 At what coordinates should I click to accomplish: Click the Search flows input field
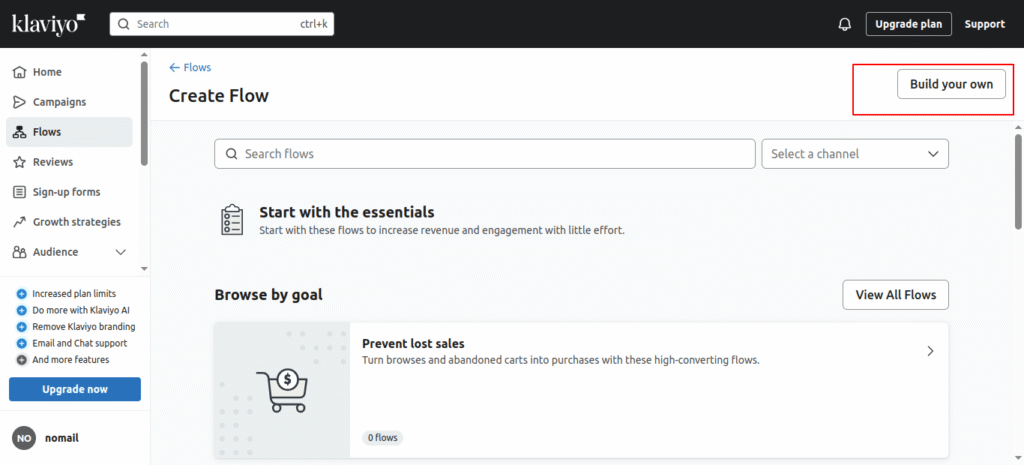[x=485, y=154]
